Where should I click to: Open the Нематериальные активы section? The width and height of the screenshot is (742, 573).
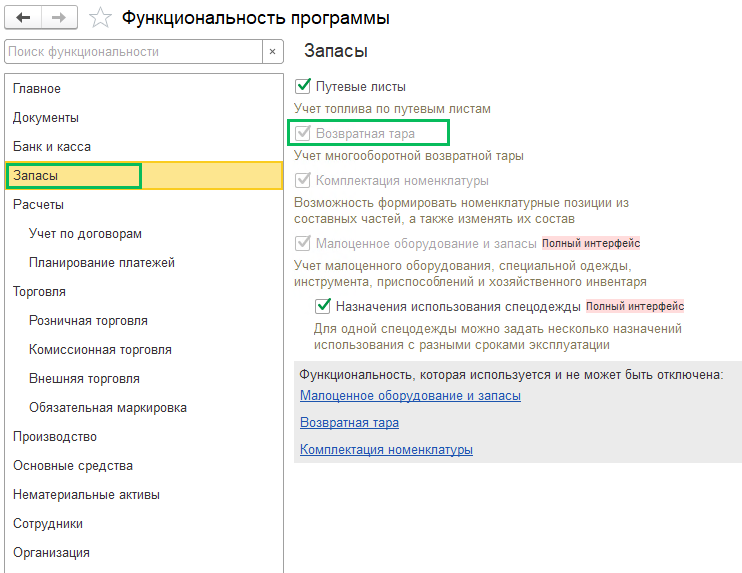coord(144,494)
